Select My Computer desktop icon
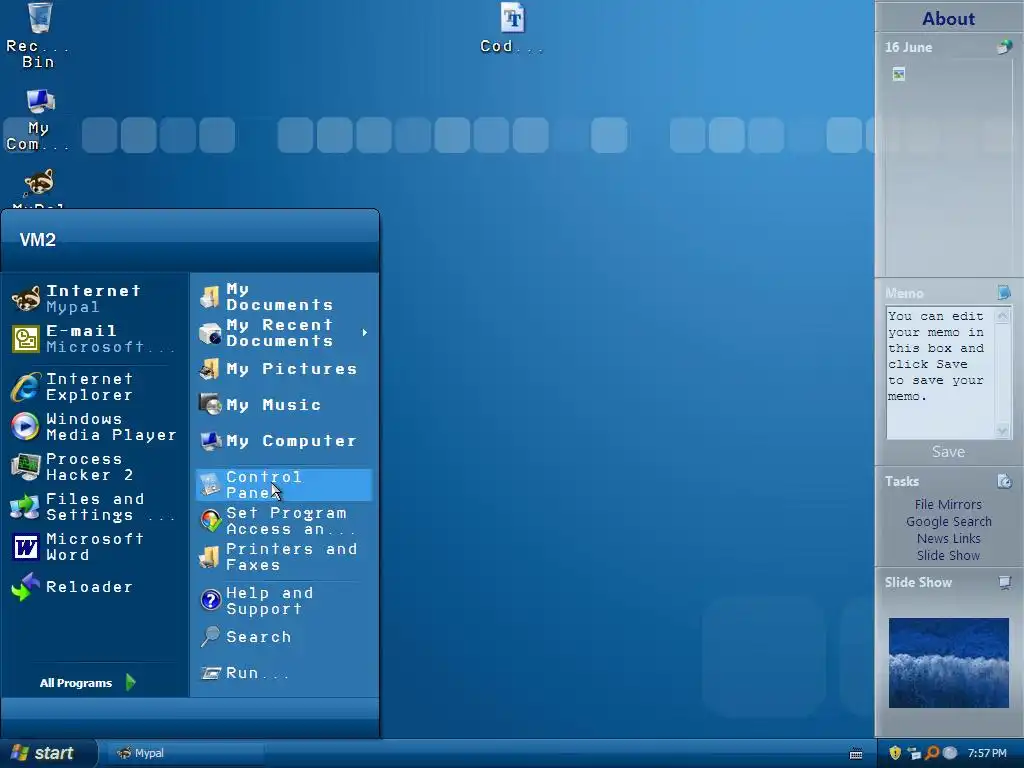 [38, 120]
